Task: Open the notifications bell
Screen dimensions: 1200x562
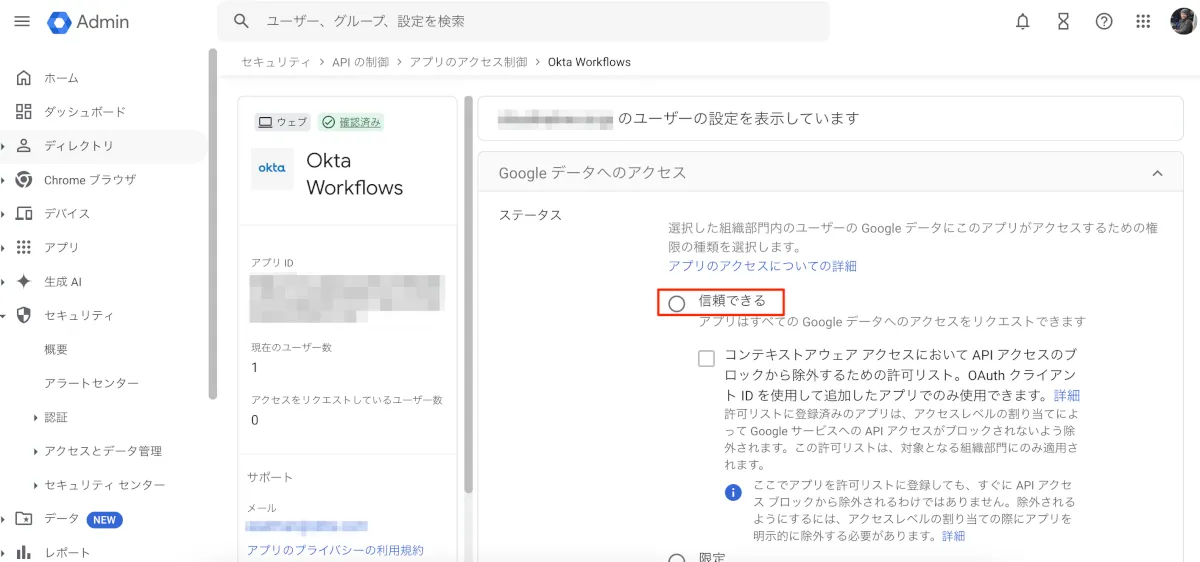Action: [1022, 21]
